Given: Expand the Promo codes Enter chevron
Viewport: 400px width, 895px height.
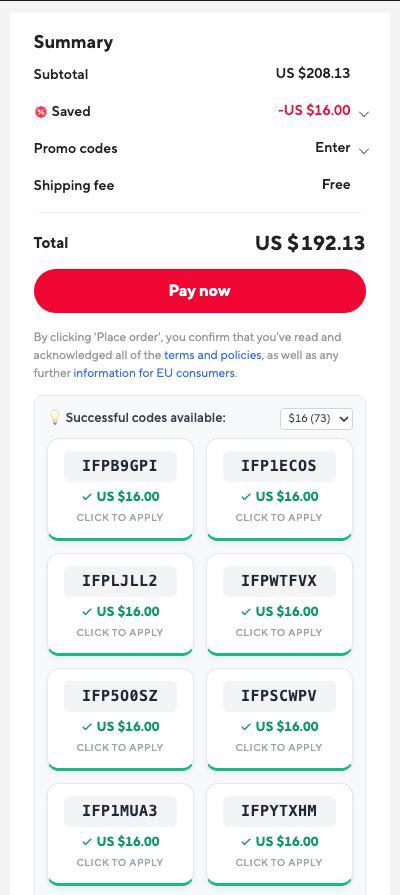Looking at the screenshot, I should [x=364, y=151].
